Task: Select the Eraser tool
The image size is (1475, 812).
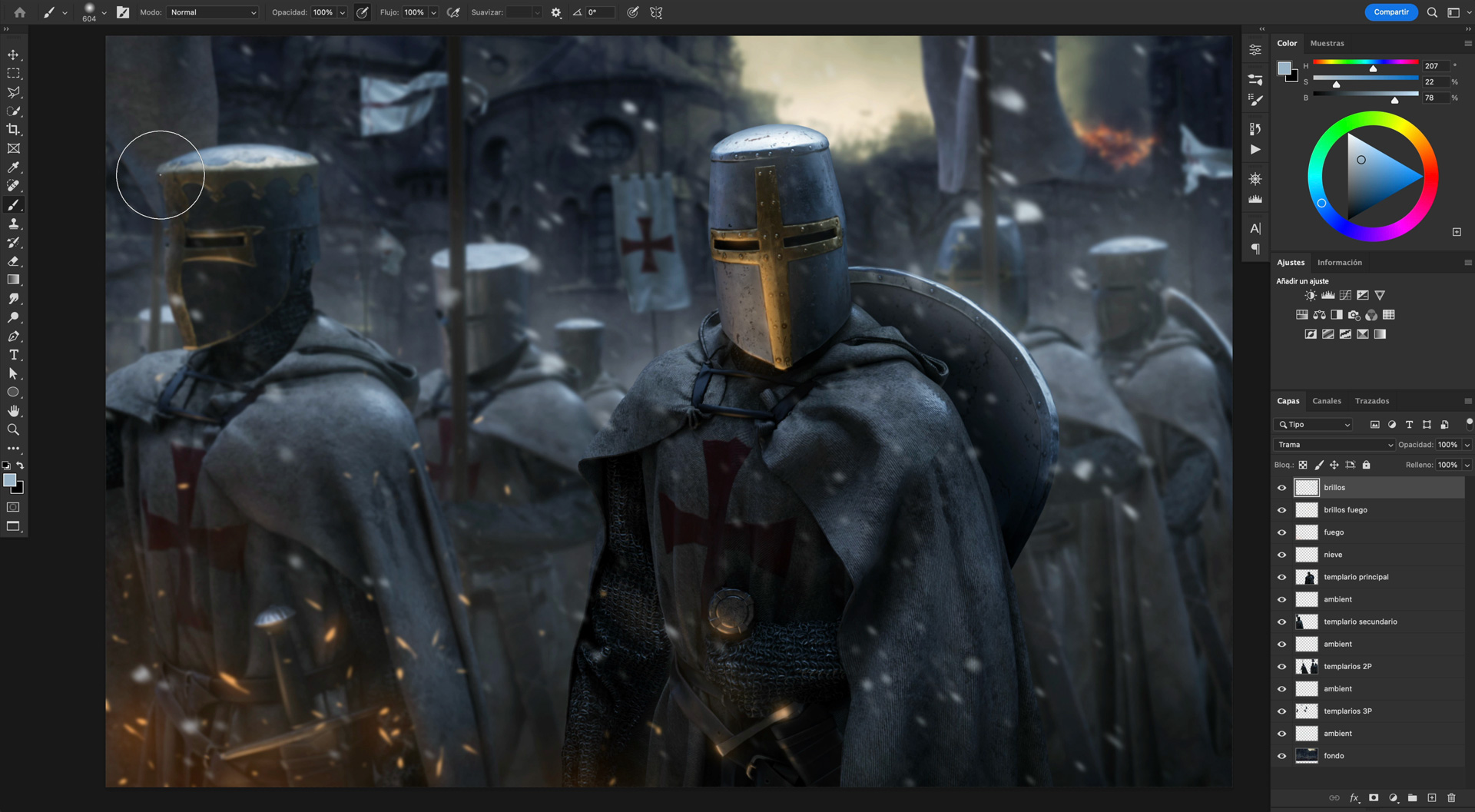Action: click(x=13, y=261)
